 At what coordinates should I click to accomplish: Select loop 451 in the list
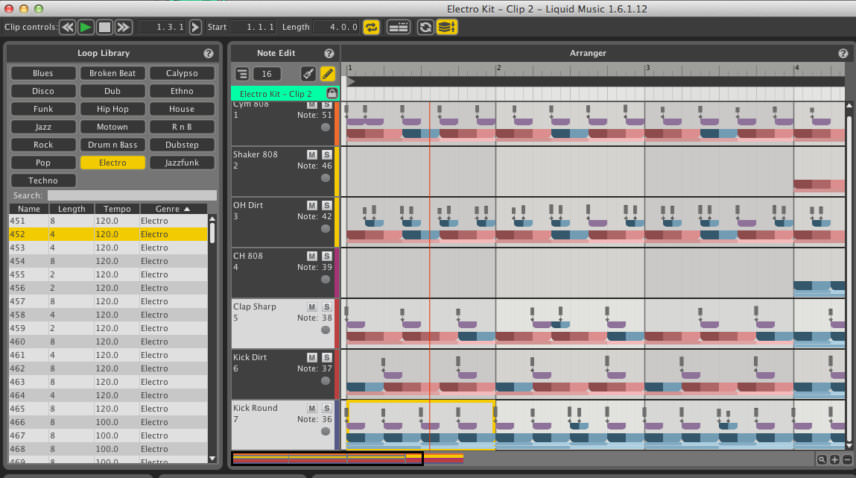(108, 221)
